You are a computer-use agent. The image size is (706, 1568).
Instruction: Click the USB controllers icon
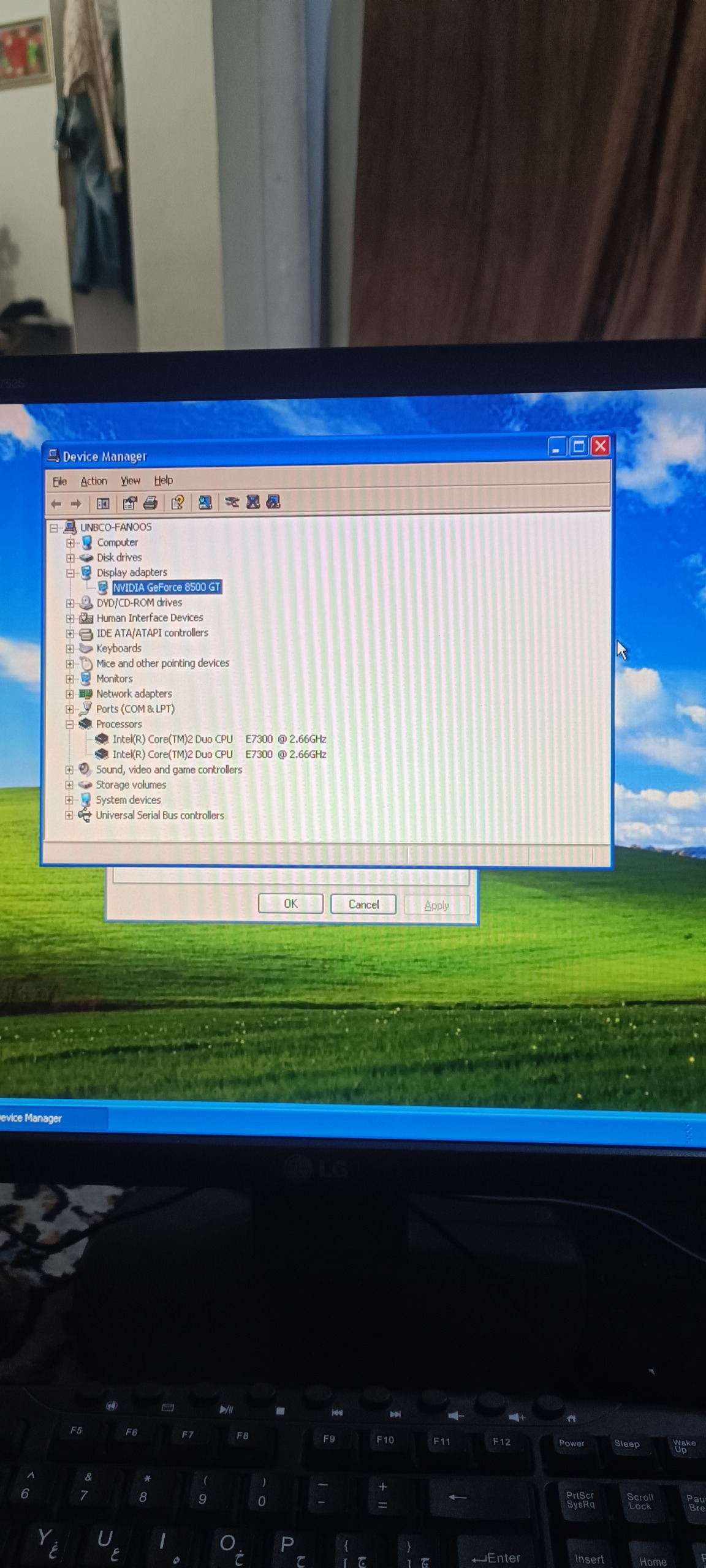click(85, 815)
